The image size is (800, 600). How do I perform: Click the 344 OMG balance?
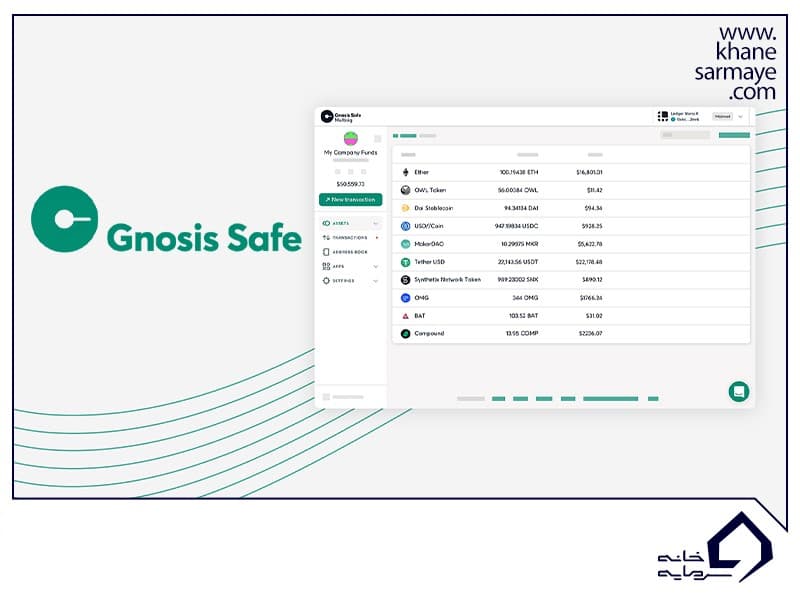click(x=525, y=298)
